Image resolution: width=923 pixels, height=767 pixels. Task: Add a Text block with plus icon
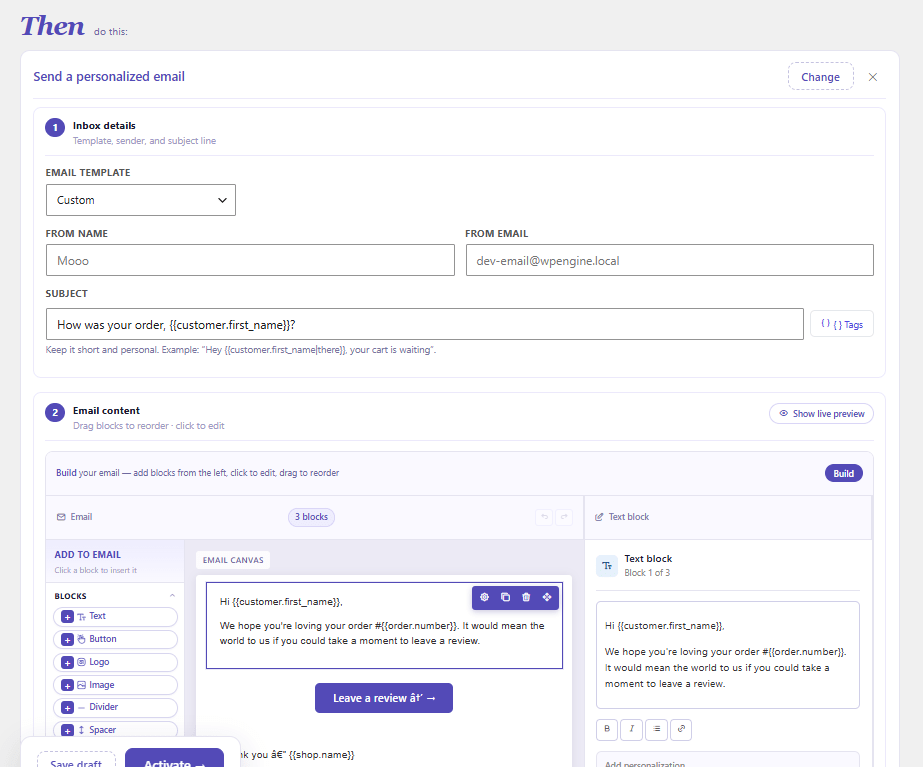point(68,617)
